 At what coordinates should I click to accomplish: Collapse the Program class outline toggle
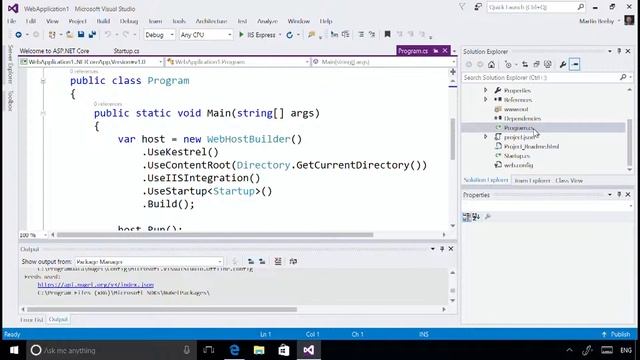(43, 81)
